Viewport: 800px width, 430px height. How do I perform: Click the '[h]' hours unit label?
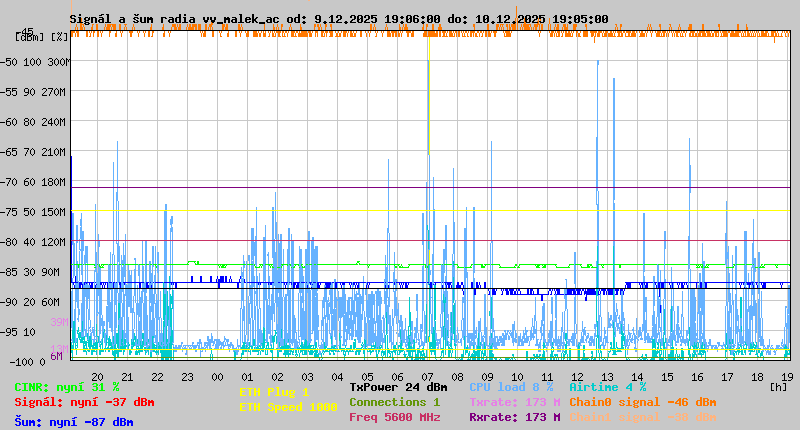[x=778, y=387]
